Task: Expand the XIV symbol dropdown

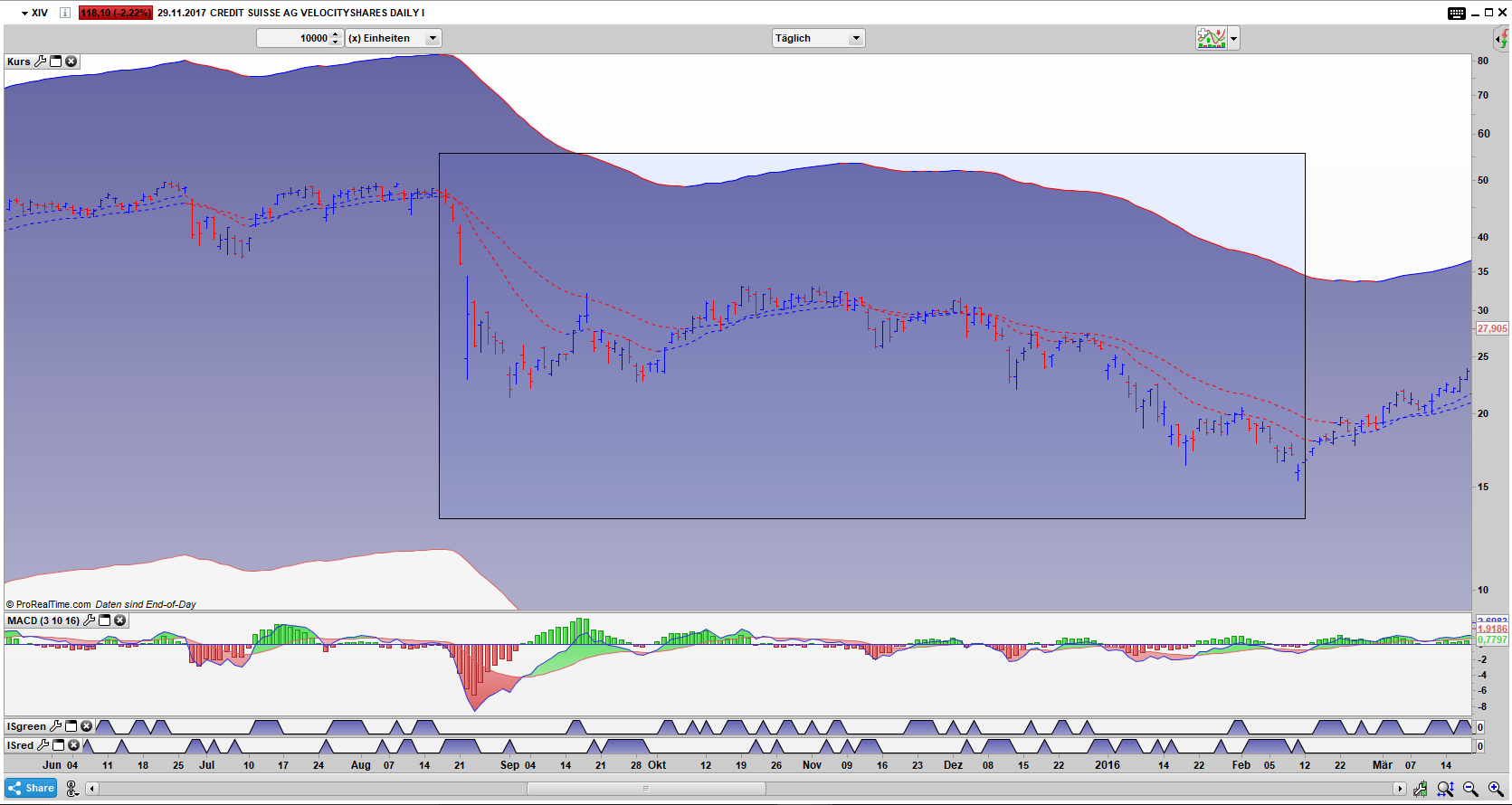Action: coord(24,13)
